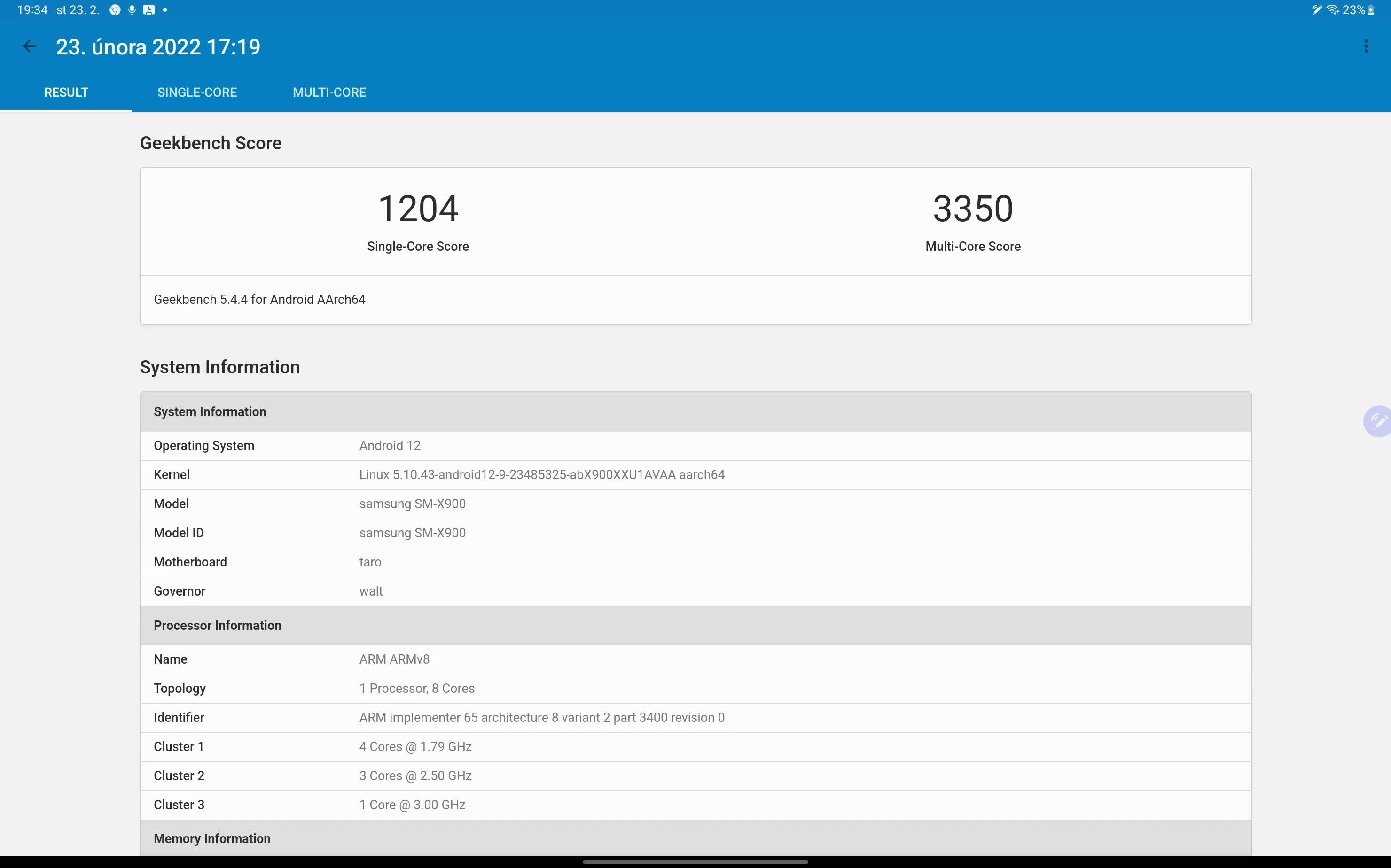The height and width of the screenshot is (868, 1391).
Task: Select the Geekbench Score heading
Action: coord(211,143)
